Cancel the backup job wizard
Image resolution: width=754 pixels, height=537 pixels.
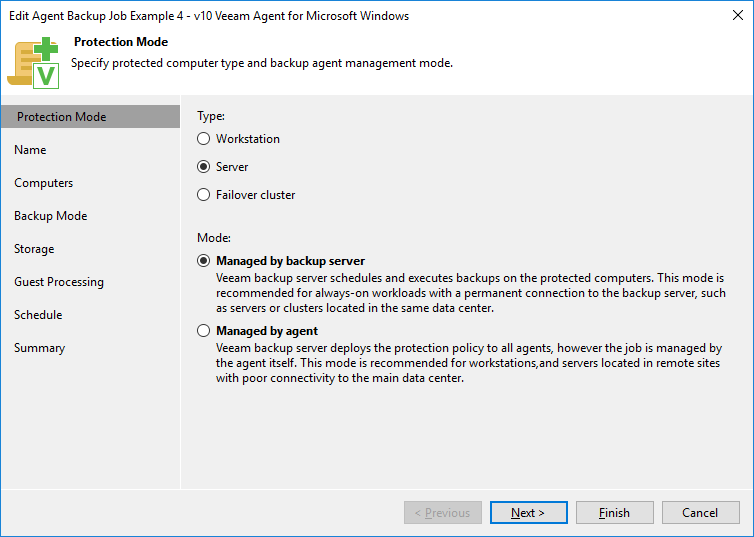(701, 512)
